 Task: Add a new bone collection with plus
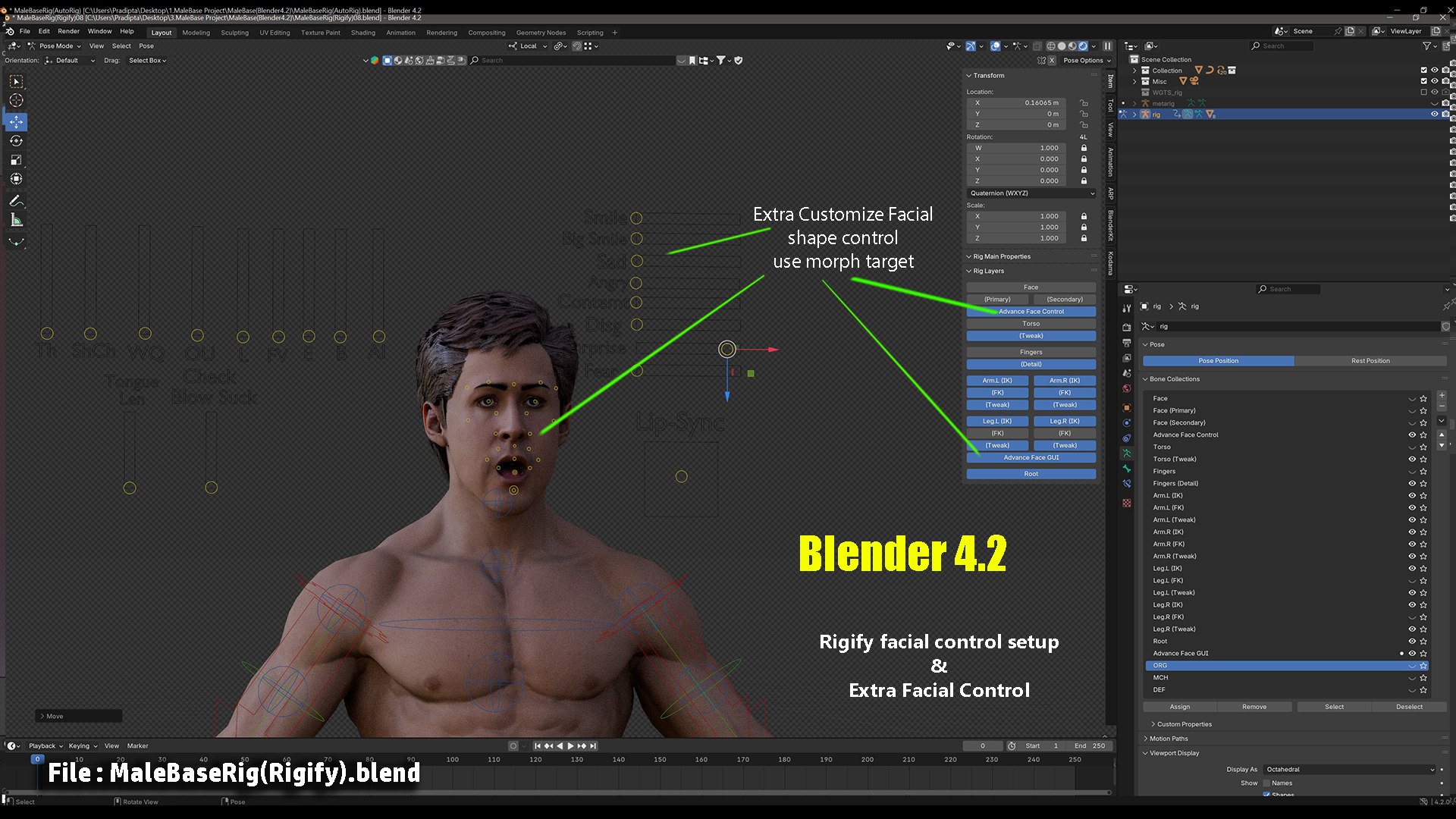tap(1442, 395)
